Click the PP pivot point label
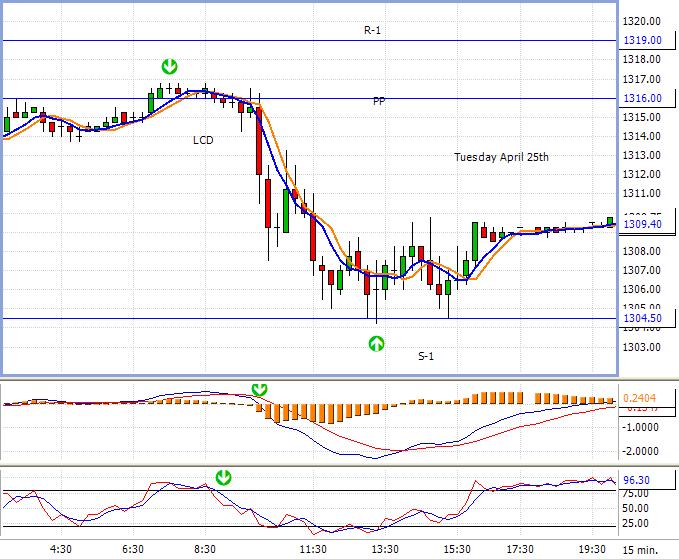The width and height of the screenshot is (679, 559). click(379, 102)
